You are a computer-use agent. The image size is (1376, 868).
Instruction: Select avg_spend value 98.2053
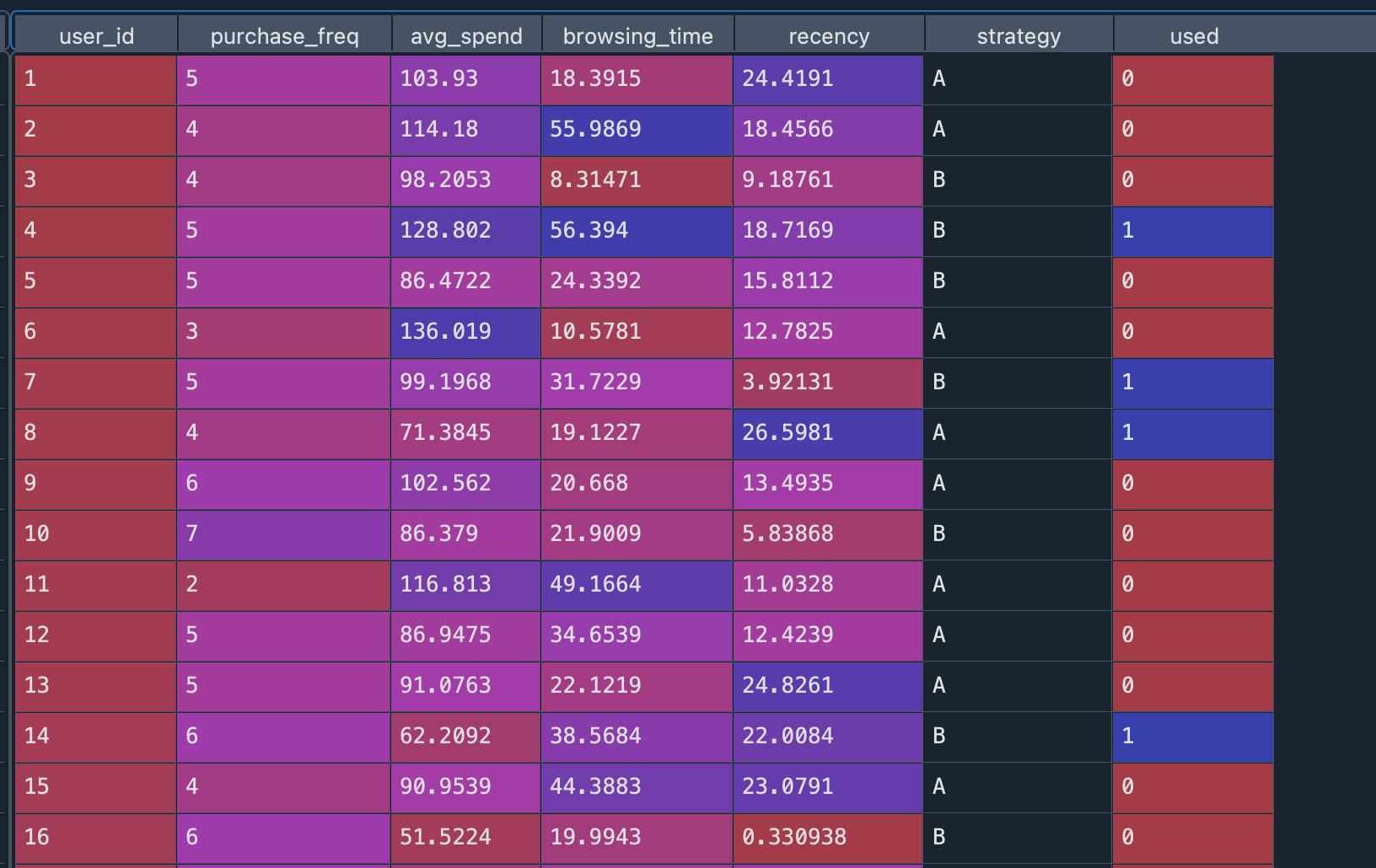click(465, 181)
